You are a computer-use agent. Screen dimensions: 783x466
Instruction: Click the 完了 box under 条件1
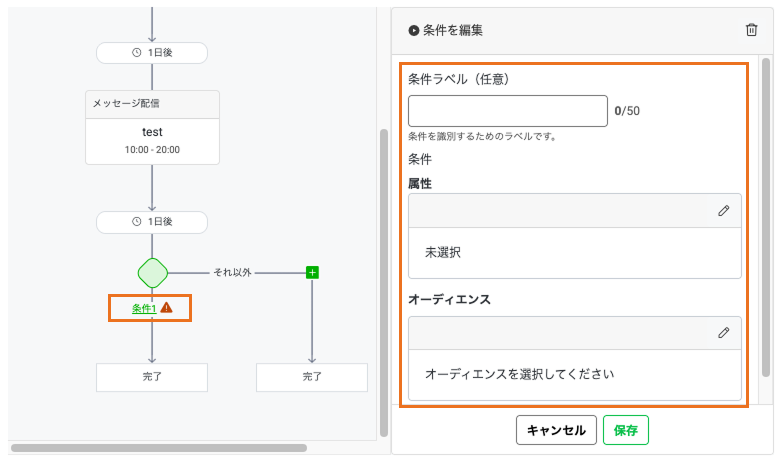pyautogui.click(x=152, y=377)
